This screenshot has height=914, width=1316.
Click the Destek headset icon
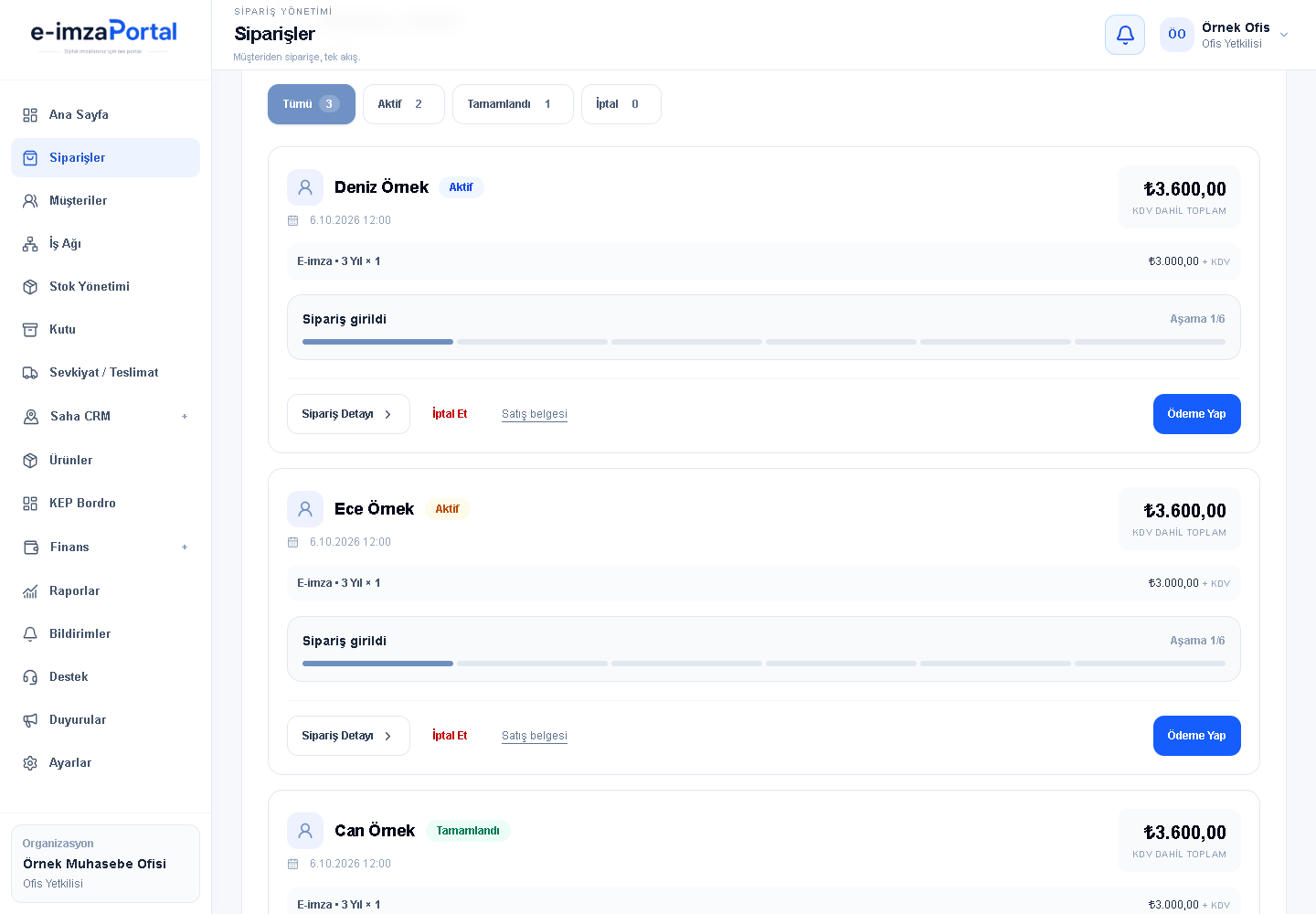point(30,677)
